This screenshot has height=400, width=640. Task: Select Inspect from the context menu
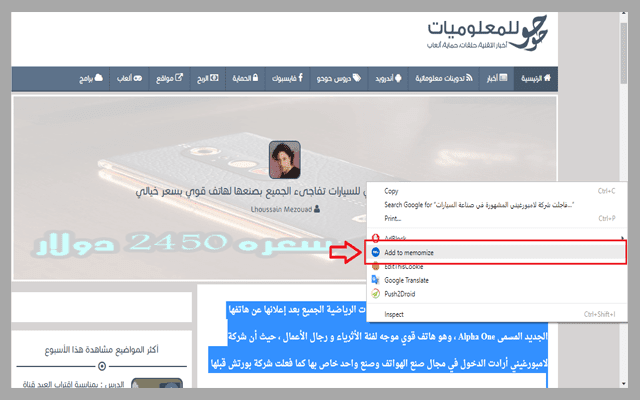click(397, 314)
